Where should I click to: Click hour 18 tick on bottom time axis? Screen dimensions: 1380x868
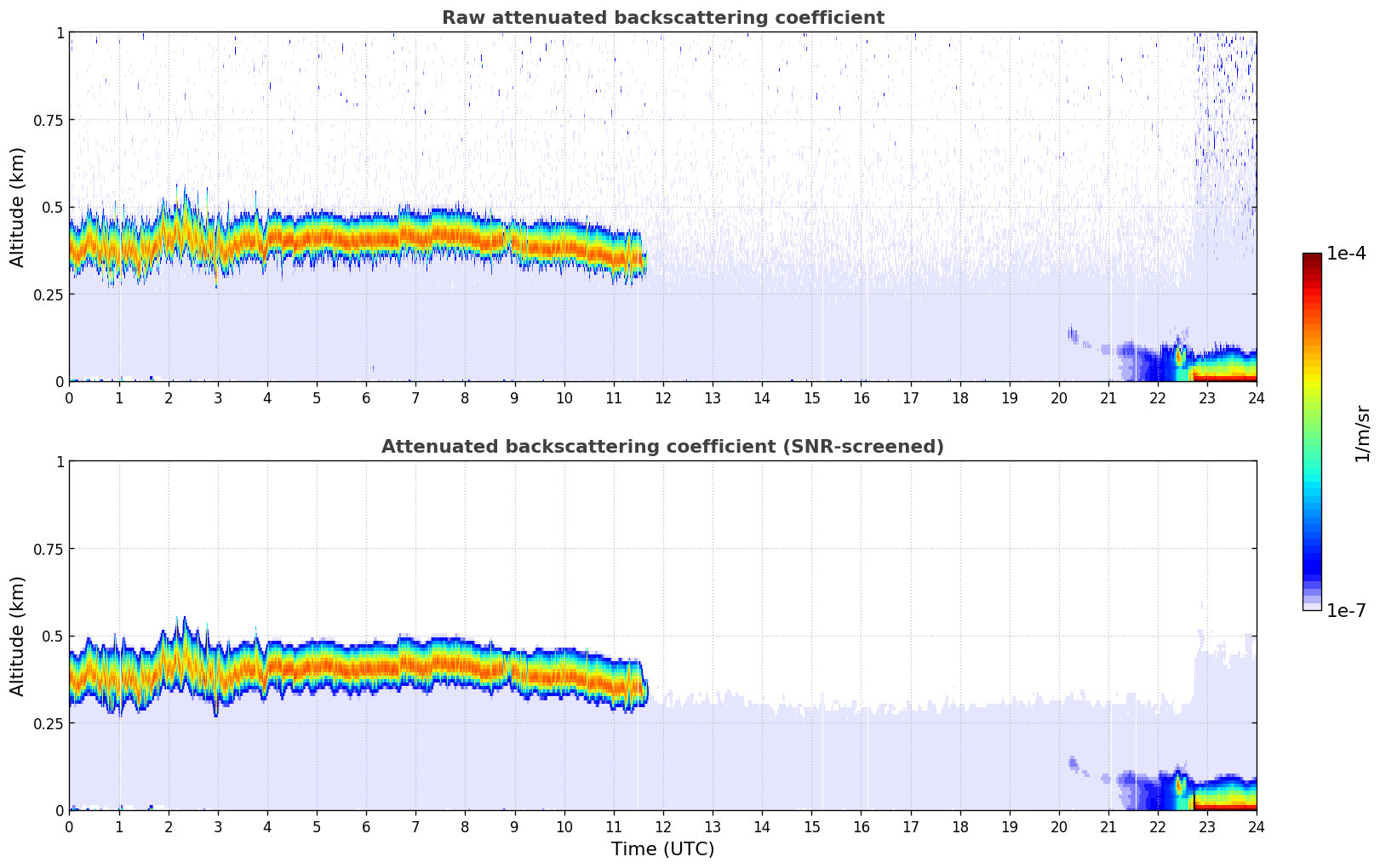tap(959, 826)
